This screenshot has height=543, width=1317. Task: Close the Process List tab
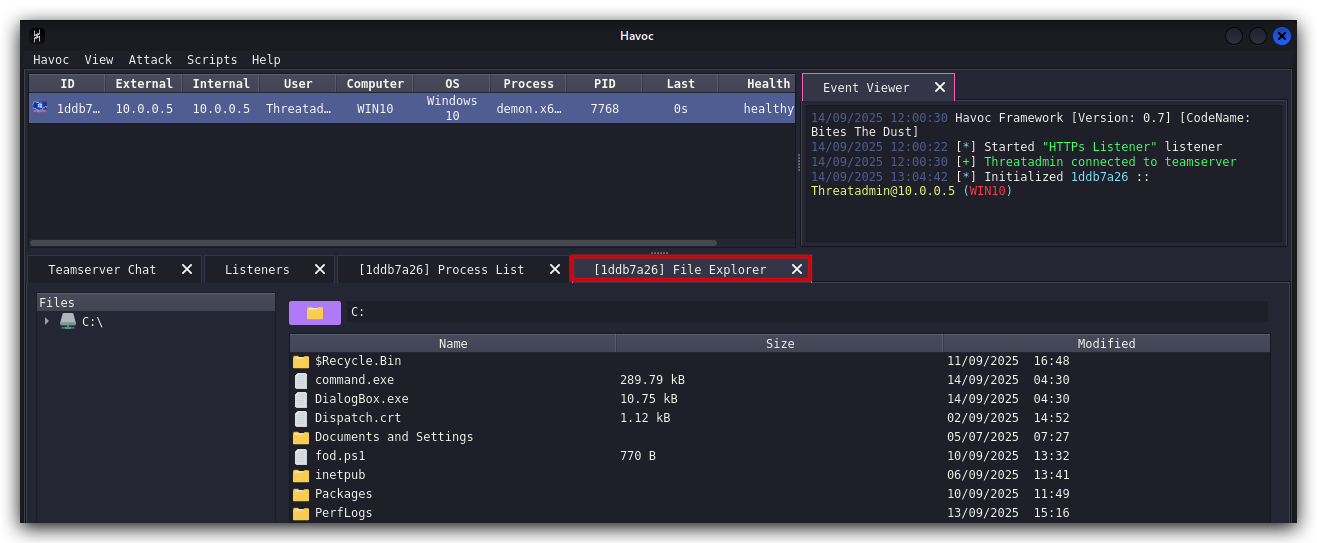555,269
